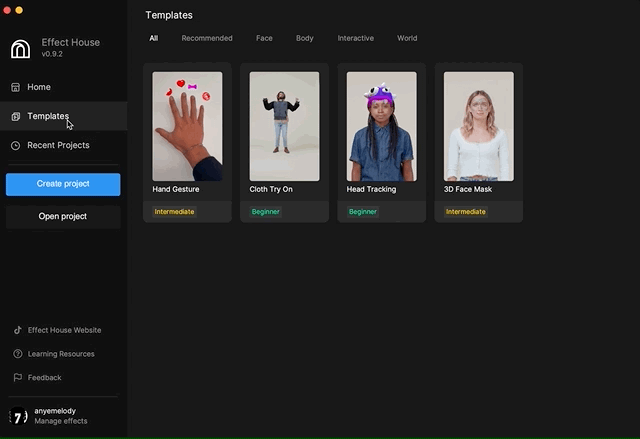The width and height of the screenshot is (640, 439).
Task: Click the Cloth Try On title text
Action: (271, 189)
